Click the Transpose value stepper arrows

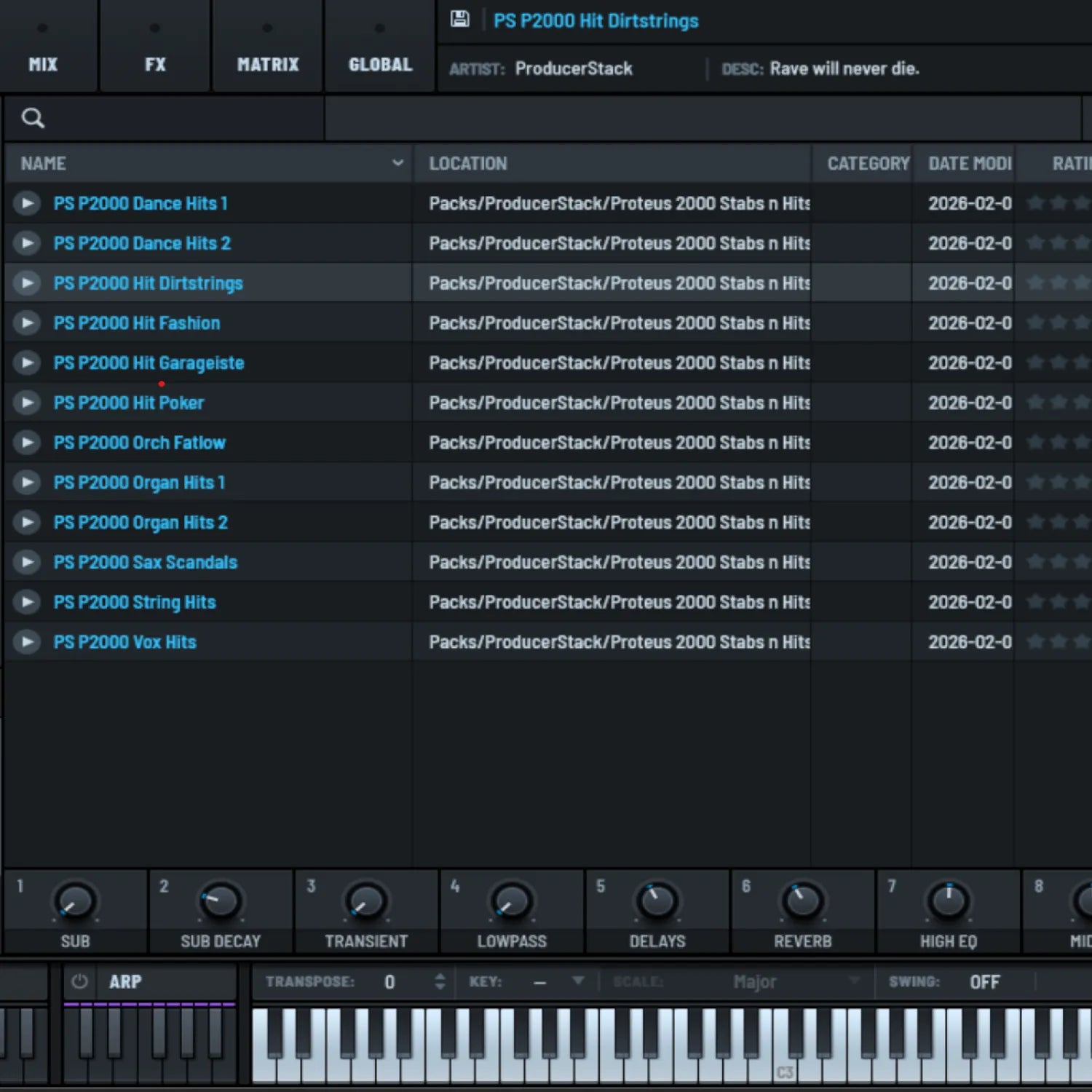(439, 981)
